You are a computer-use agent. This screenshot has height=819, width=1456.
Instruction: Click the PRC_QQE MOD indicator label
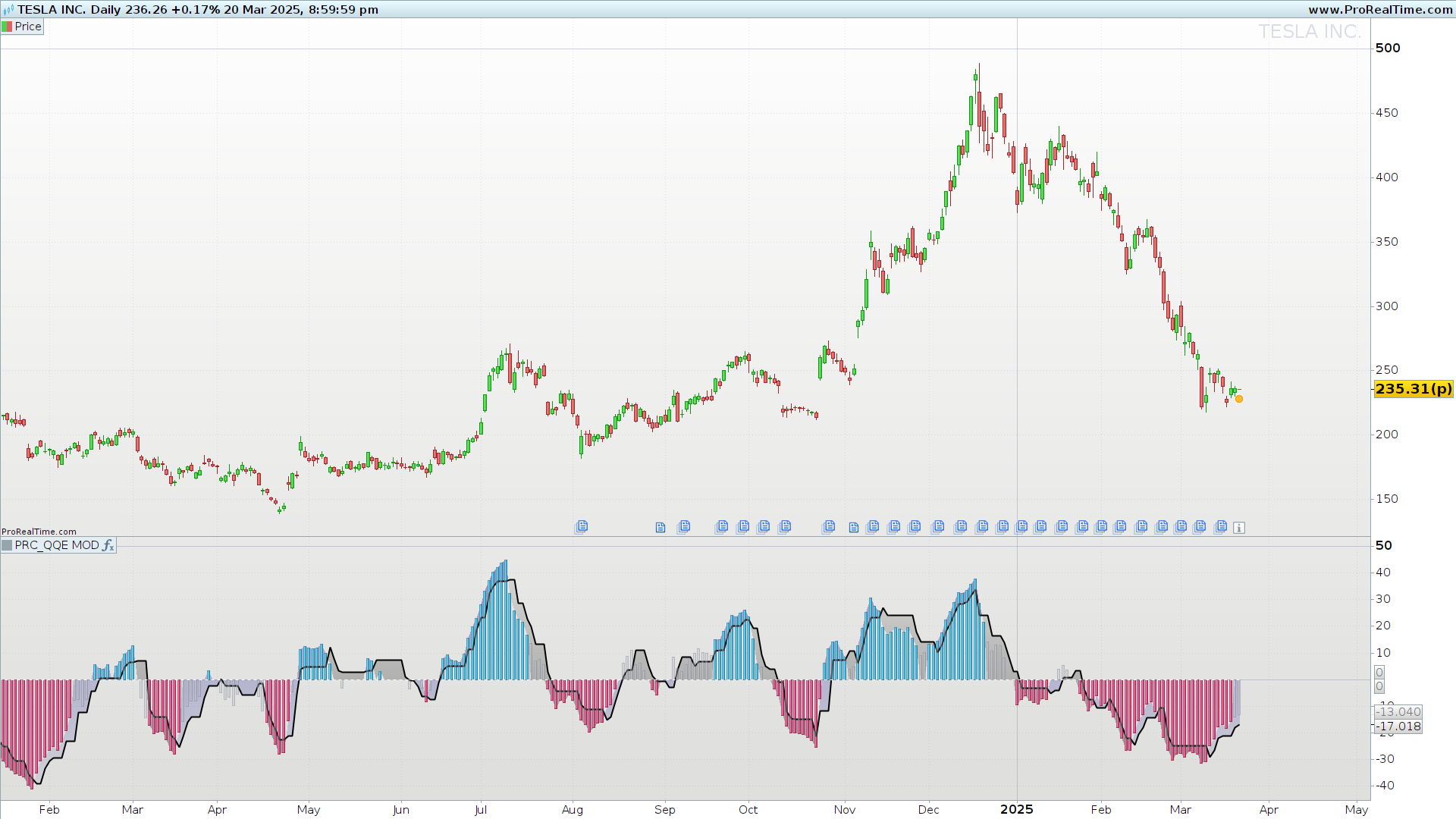[x=57, y=545]
